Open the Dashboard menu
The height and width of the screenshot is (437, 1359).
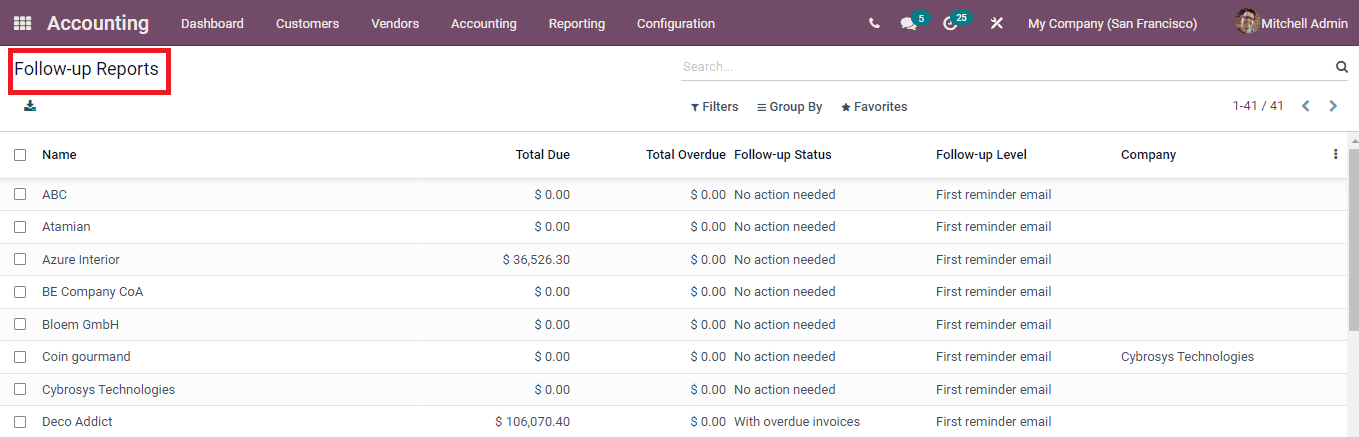(212, 23)
